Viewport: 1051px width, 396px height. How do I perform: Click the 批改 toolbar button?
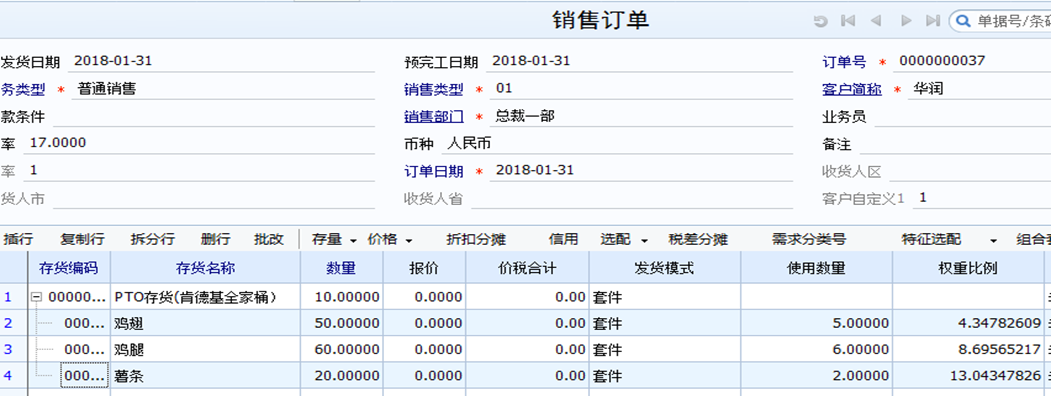(269, 239)
